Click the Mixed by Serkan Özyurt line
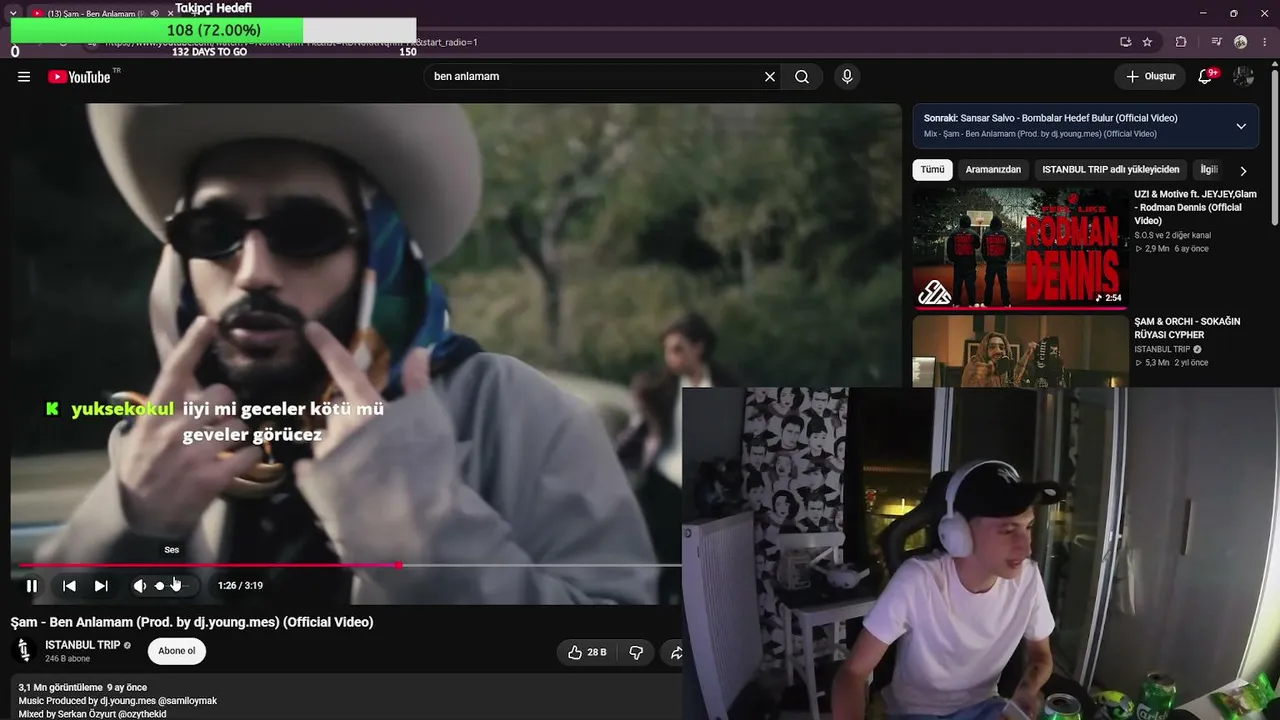Viewport: 1280px width, 720px height. pyautogui.click(x=92, y=714)
